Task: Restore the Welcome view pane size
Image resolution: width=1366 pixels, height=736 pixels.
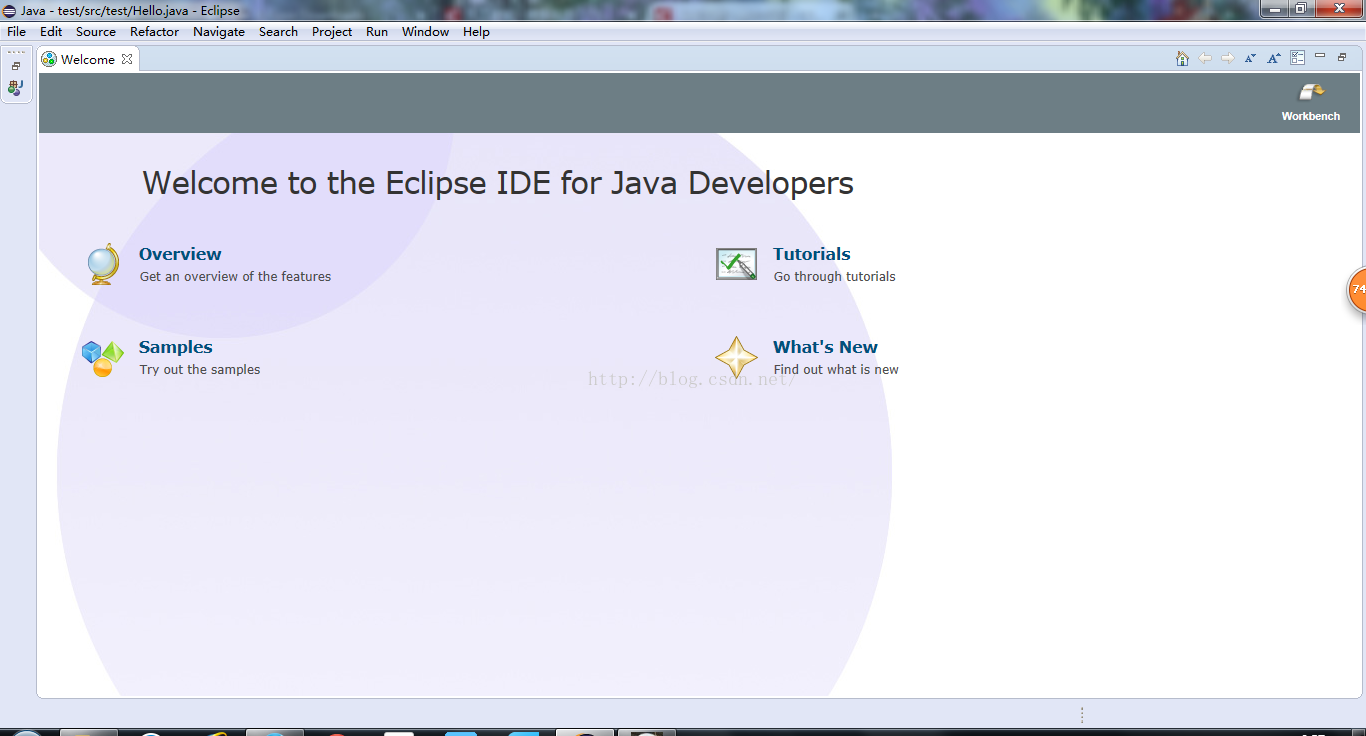Action: (1343, 57)
